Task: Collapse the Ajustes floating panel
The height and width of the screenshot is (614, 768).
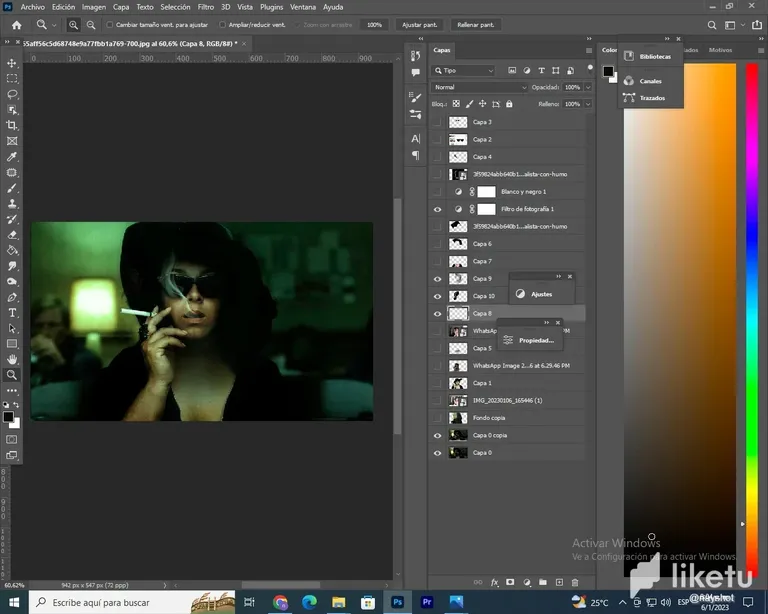Action: (x=558, y=277)
